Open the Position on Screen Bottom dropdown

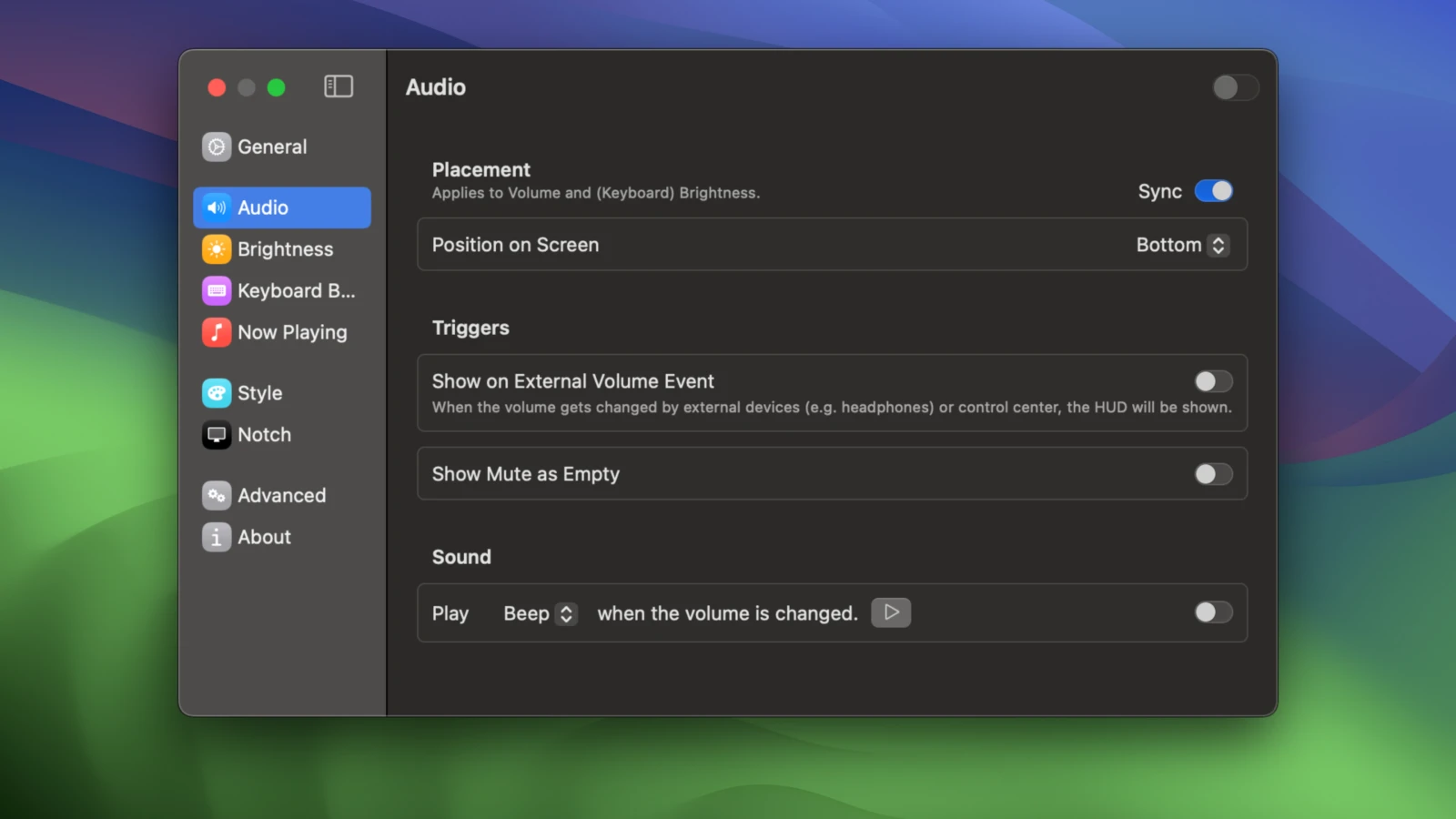point(1182,245)
